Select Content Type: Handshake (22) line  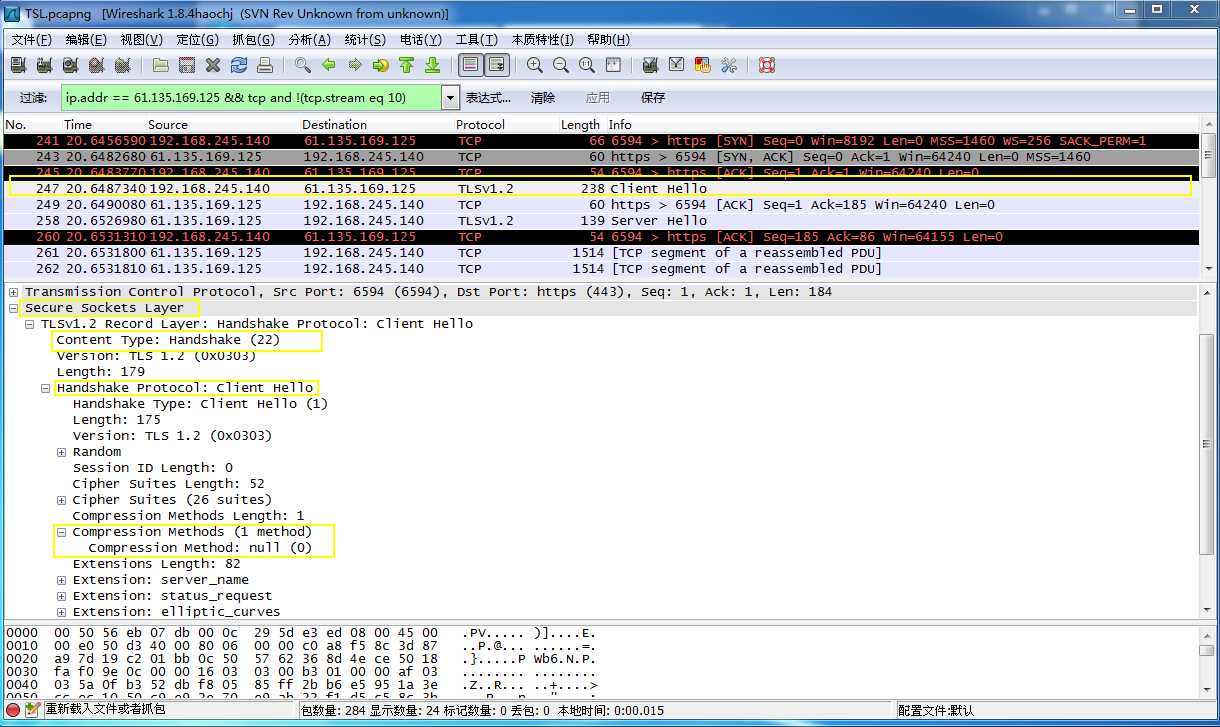point(168,340)
